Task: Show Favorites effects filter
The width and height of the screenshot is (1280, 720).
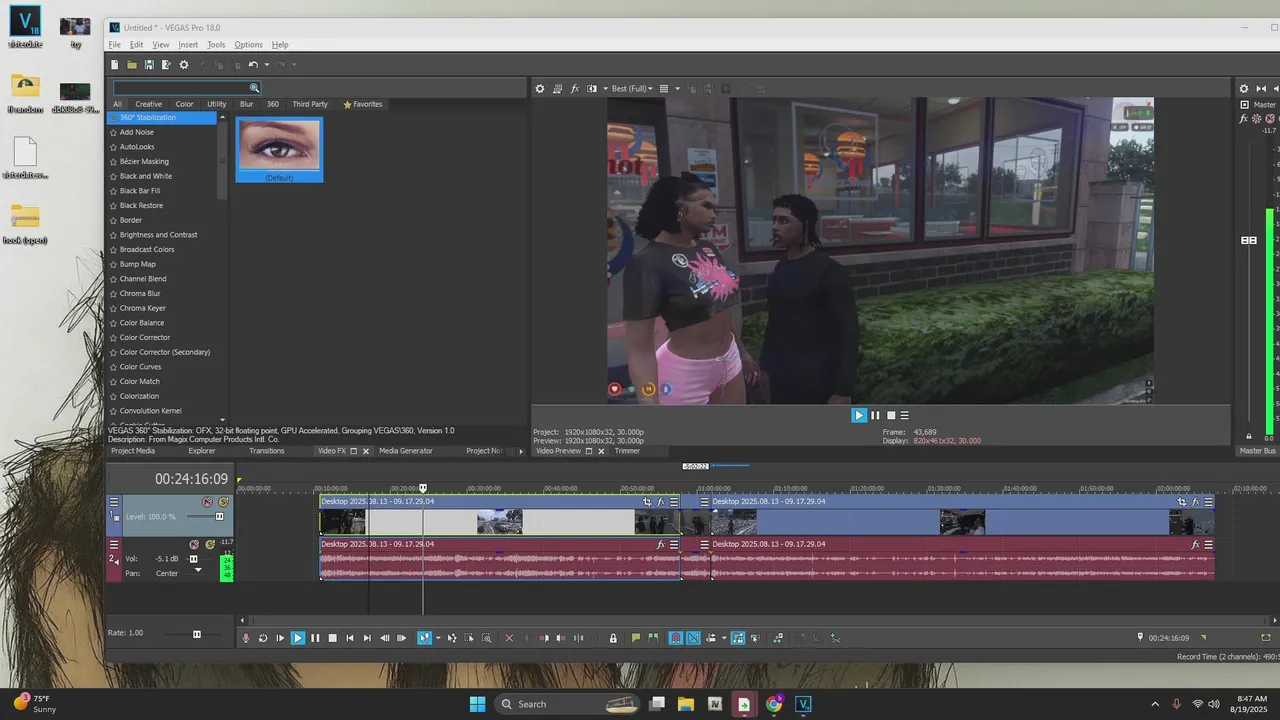Action: click(363, 104)
